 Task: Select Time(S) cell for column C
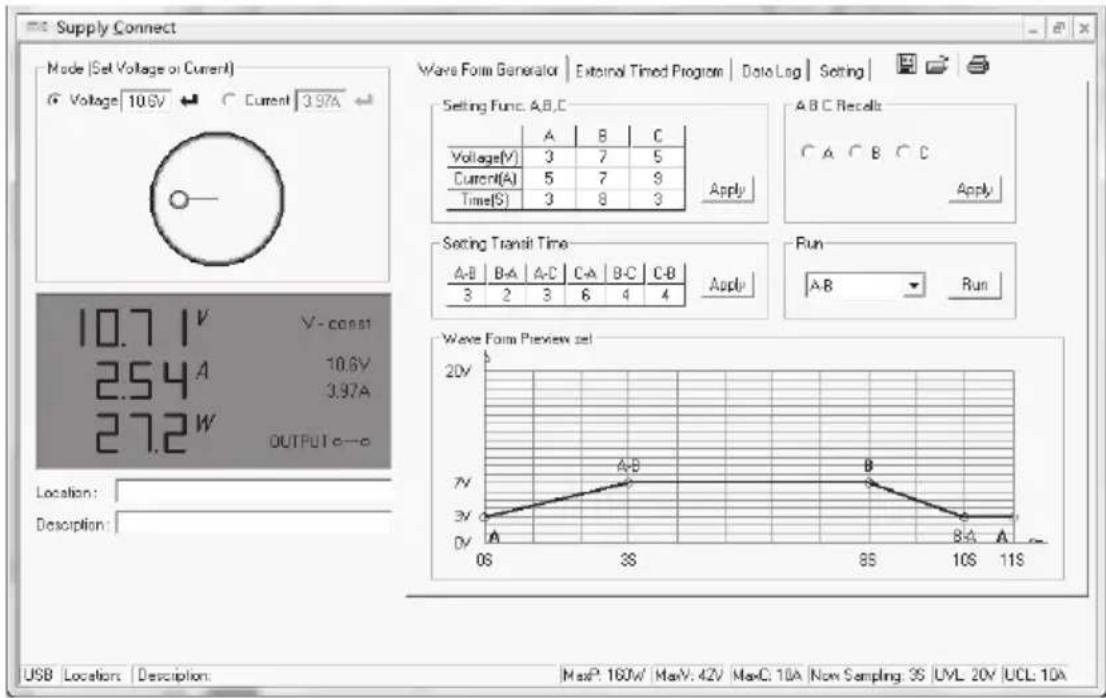point(657,200)
